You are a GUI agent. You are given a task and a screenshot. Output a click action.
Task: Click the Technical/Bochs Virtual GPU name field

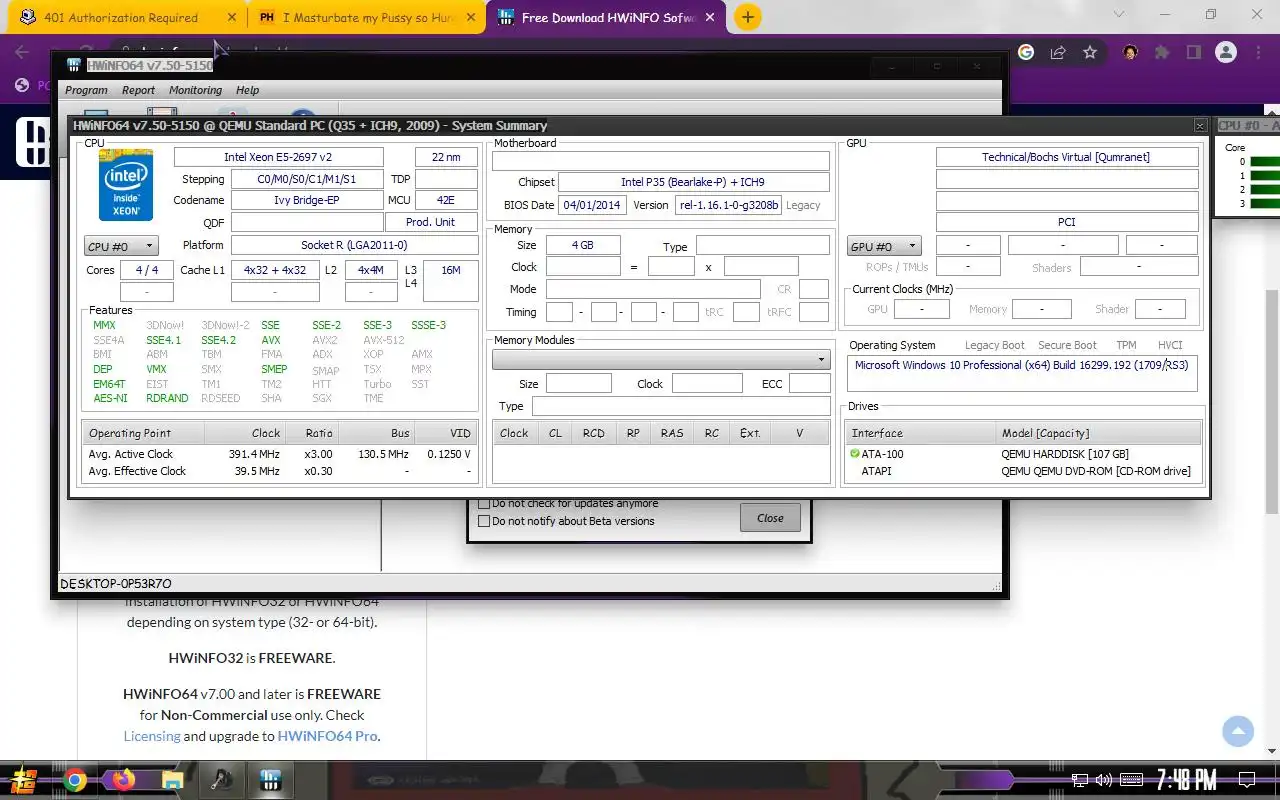[x=1066, y=157]
